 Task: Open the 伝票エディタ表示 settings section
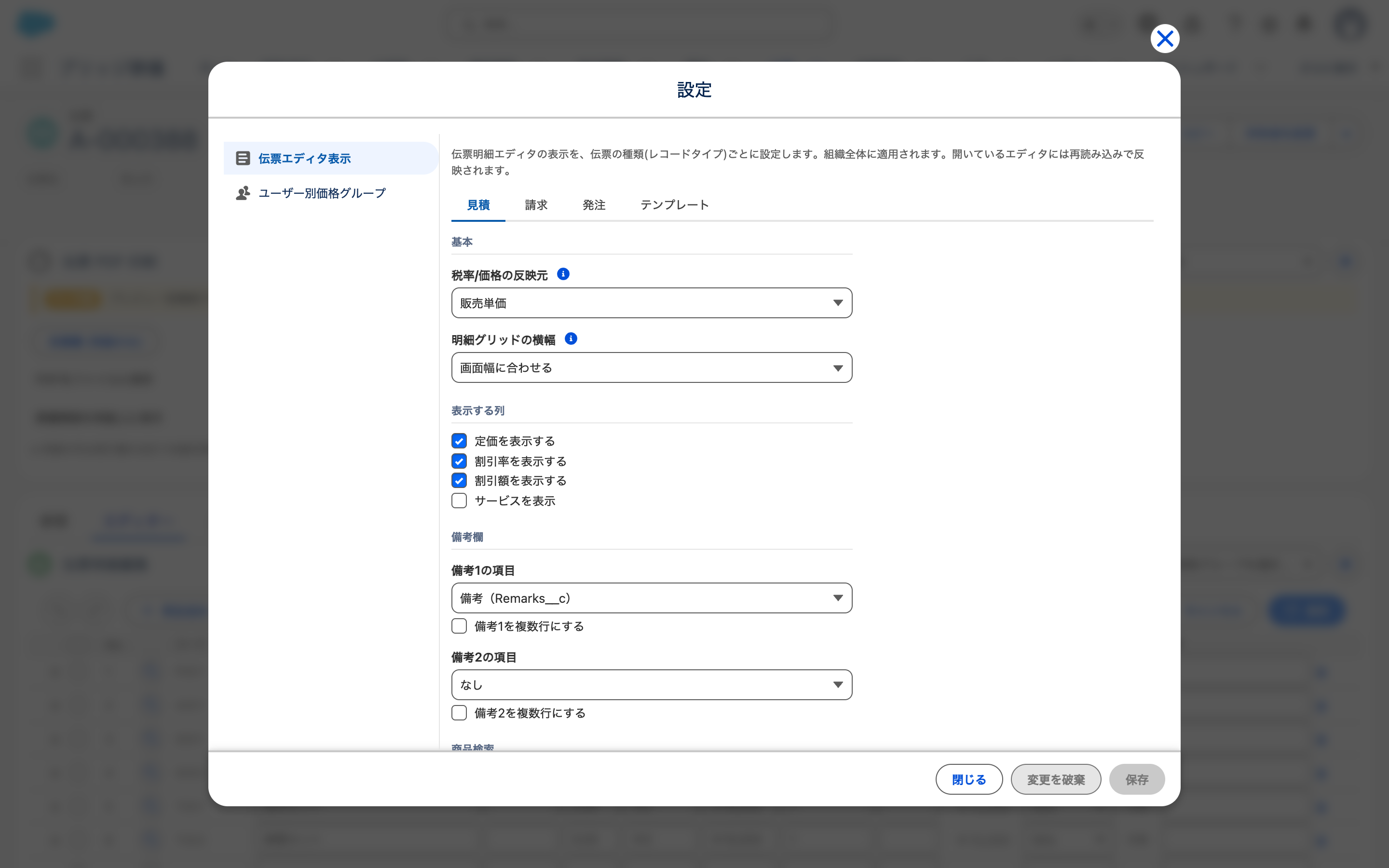tap(330, 159)
